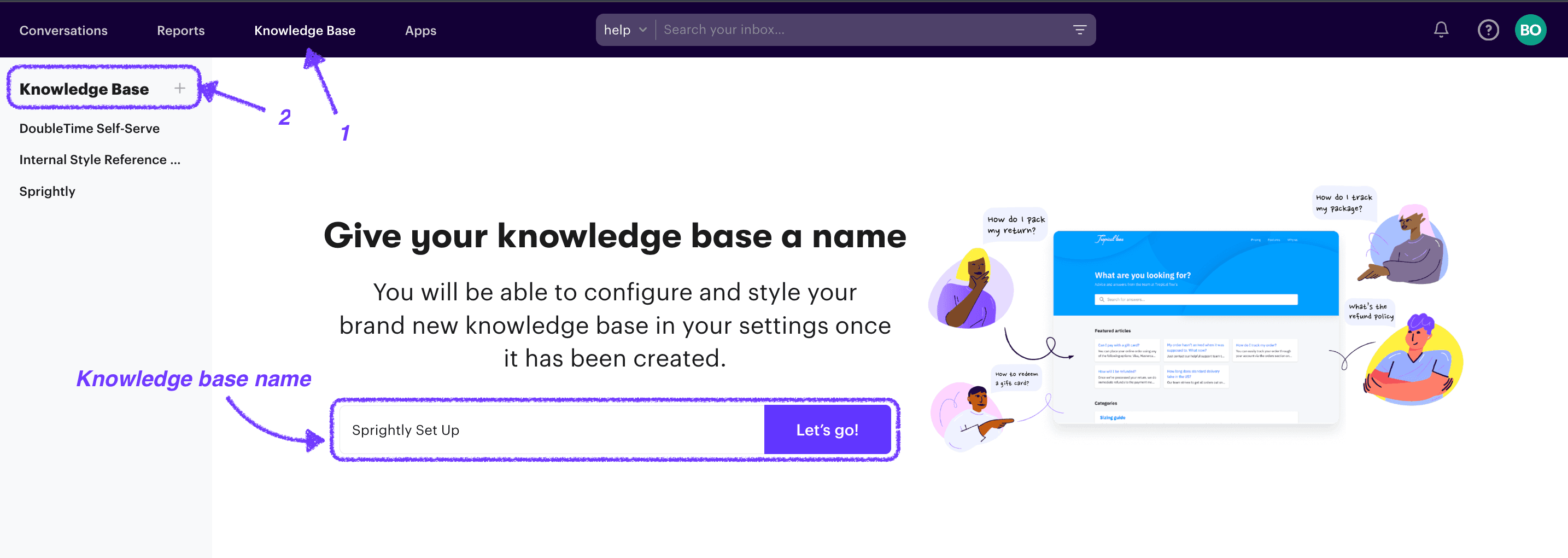The width and height of the screenshot is (1568, 558).
Task: Open the Conversations section
Action: (x=63, y=30)
